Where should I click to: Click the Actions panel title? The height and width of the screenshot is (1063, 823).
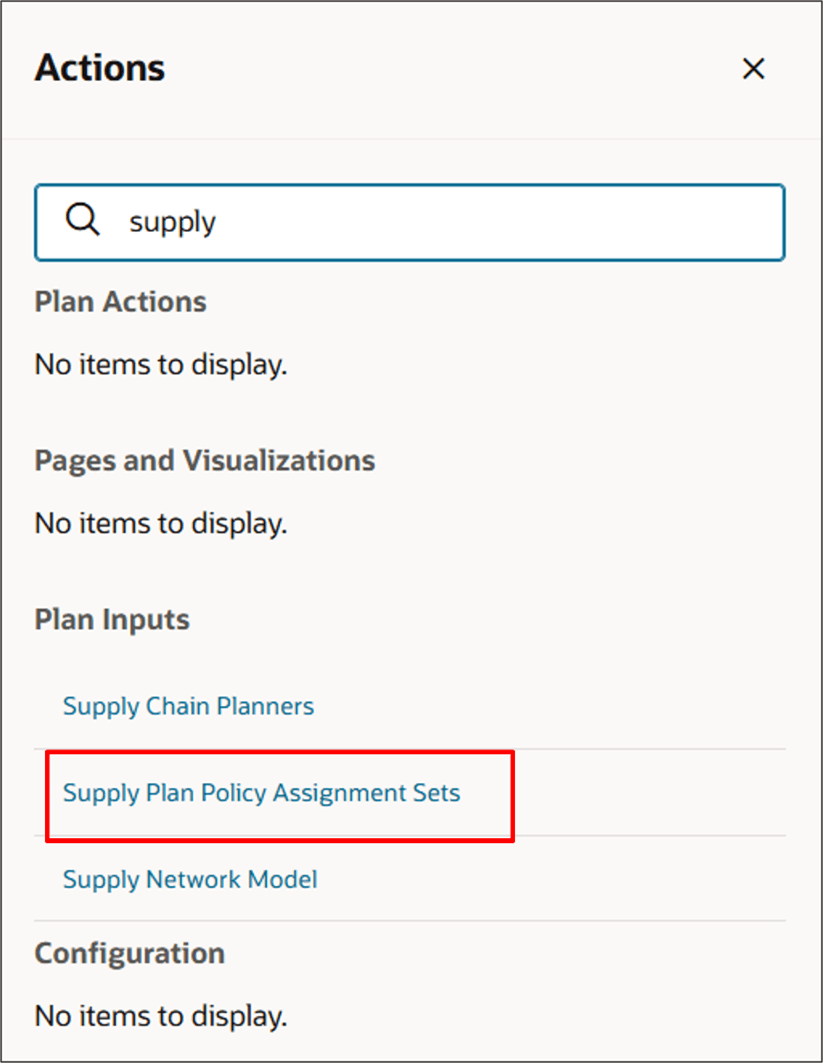click(99, 68)
